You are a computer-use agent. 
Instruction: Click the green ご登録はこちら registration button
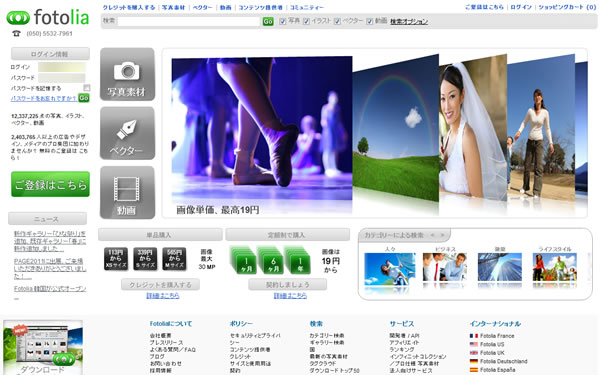point(50,184)
